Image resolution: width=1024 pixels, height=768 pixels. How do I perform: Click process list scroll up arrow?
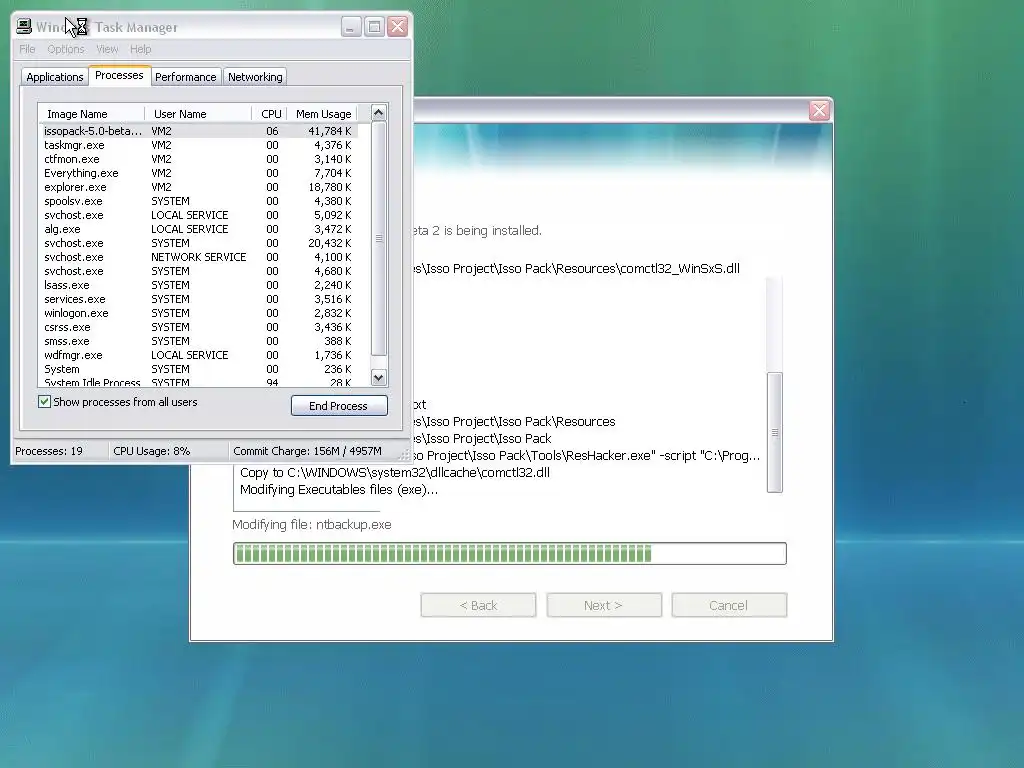379,113
